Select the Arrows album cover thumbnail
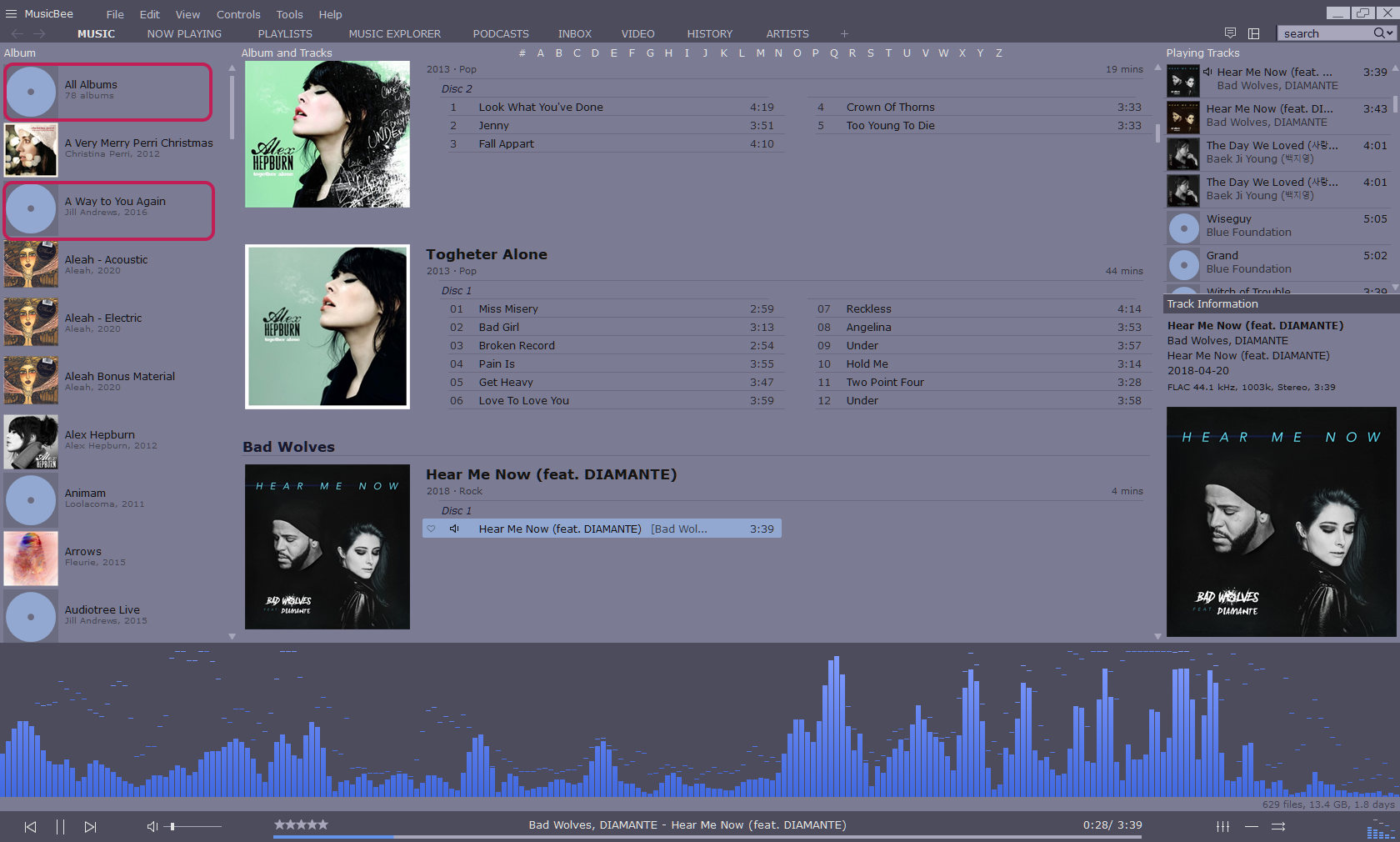 click(31, 559)
